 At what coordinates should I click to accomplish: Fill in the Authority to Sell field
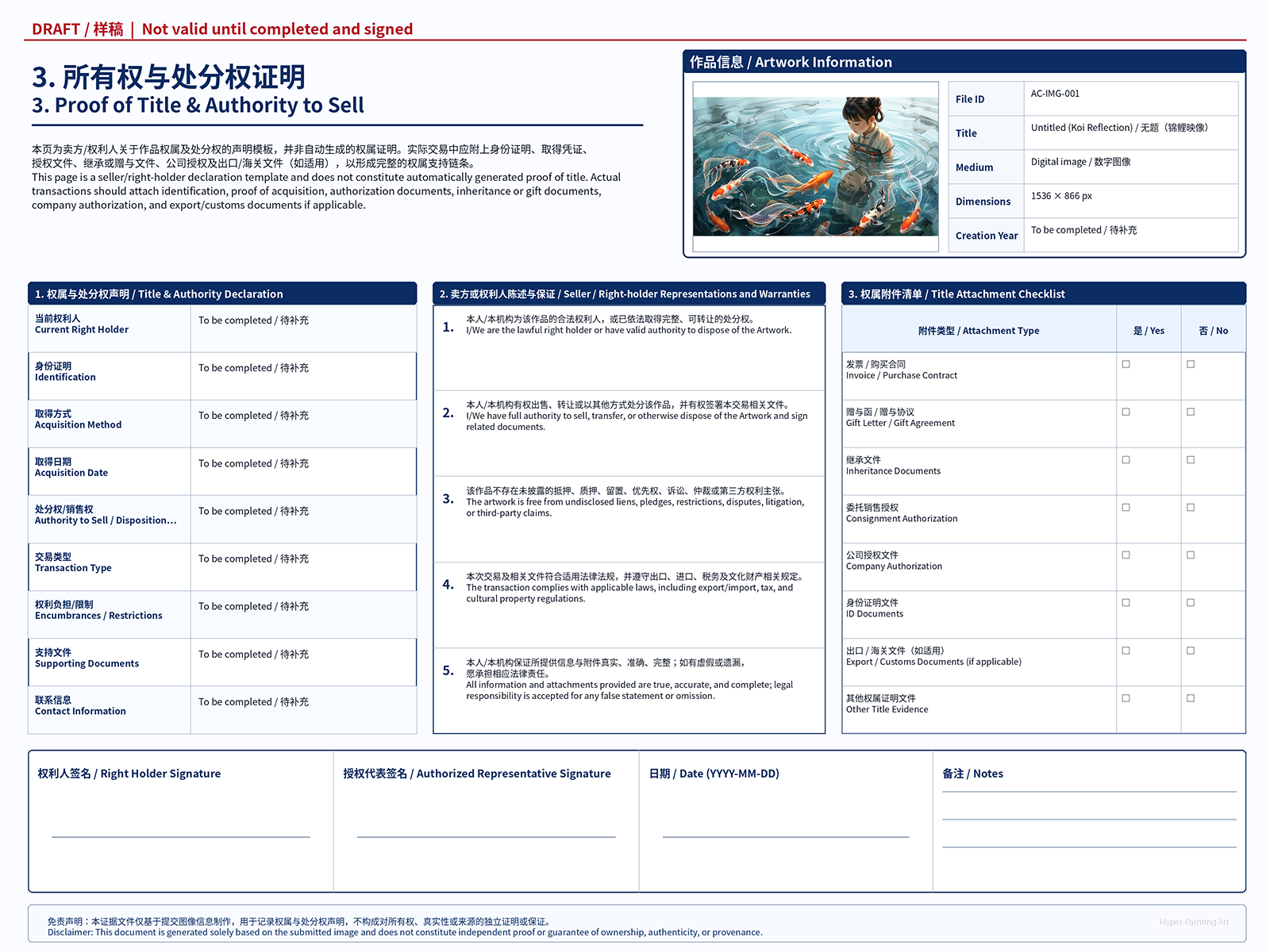(303, 519)
